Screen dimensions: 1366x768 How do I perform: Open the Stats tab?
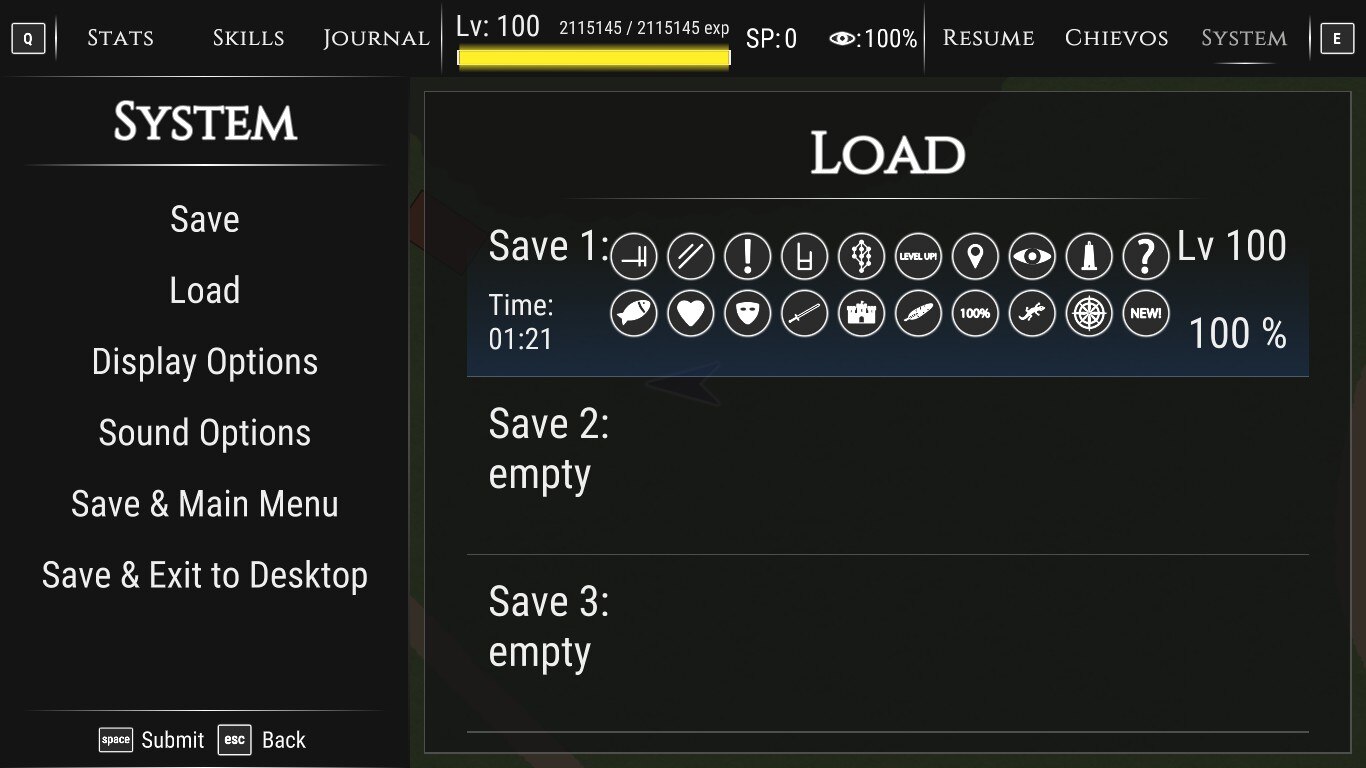[x=120, y=38]
